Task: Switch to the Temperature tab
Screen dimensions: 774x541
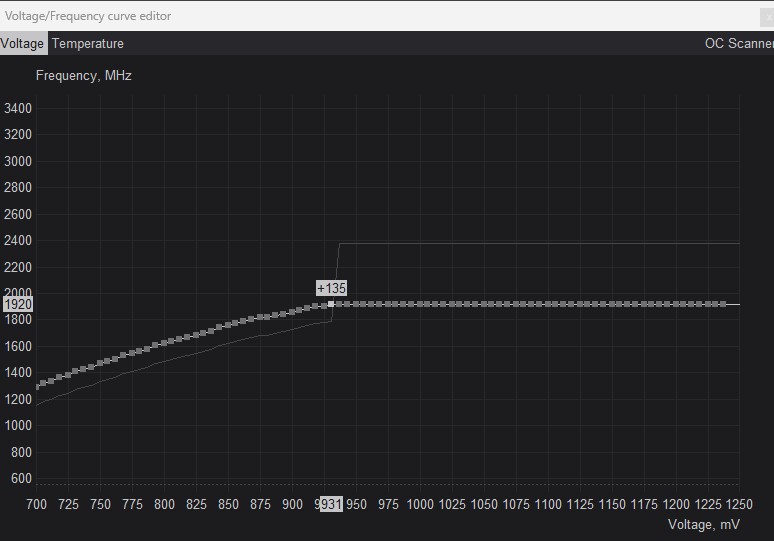Action: [88, 43]
